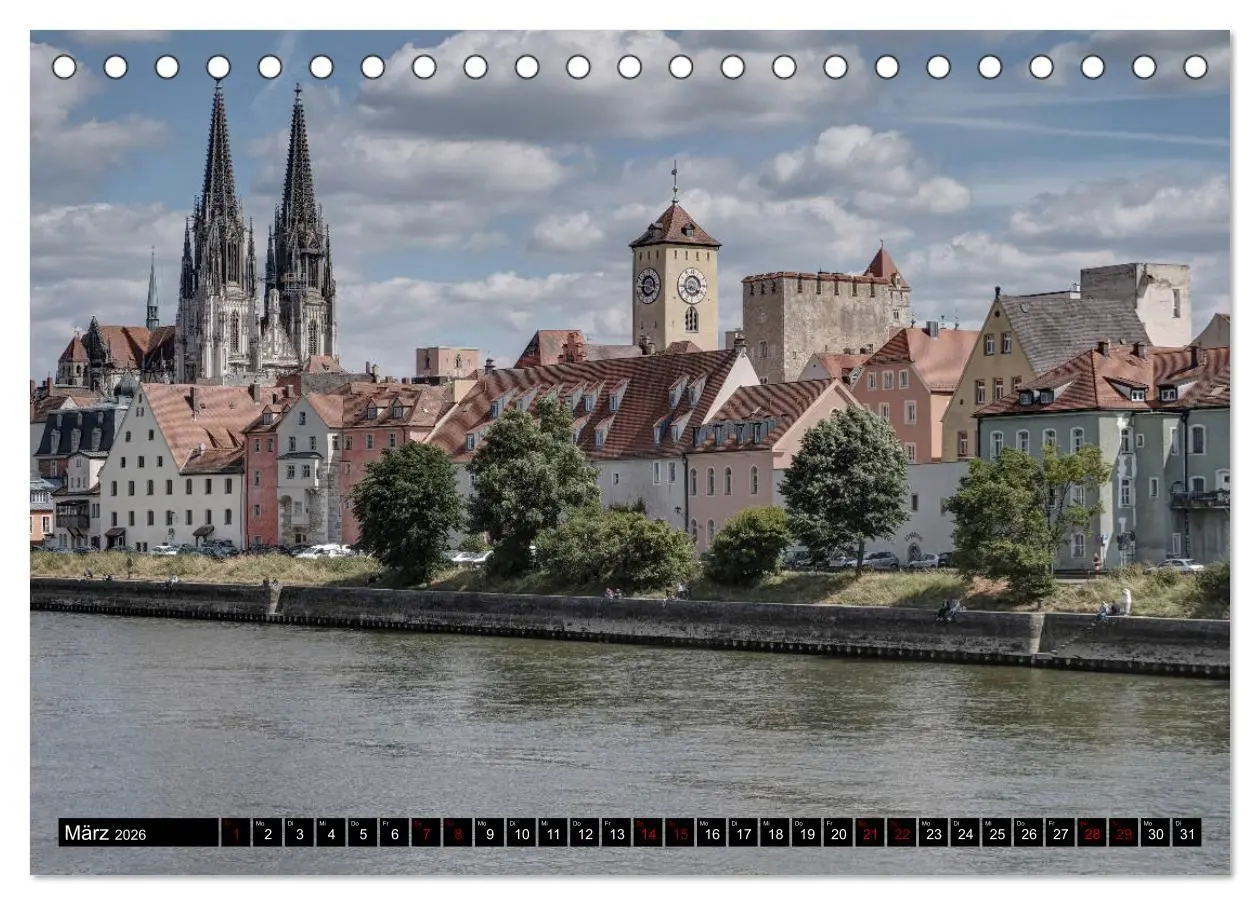Image resolution: width=1260 pixels, height=905 pixels.
Task: Click date cell 20
Action: (x=837, y=833)
